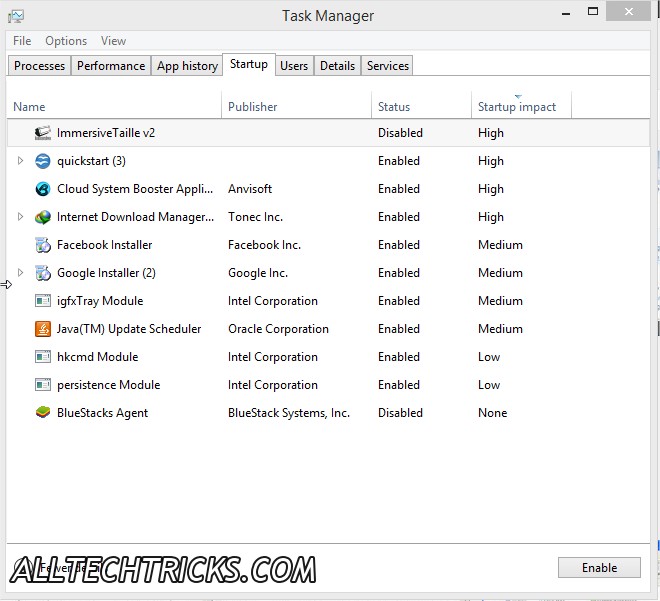660x601 pixels.
Task: Select the Java(TM) Update Scheduler entry
Action: pyautogui.click(x=129, y=329)
